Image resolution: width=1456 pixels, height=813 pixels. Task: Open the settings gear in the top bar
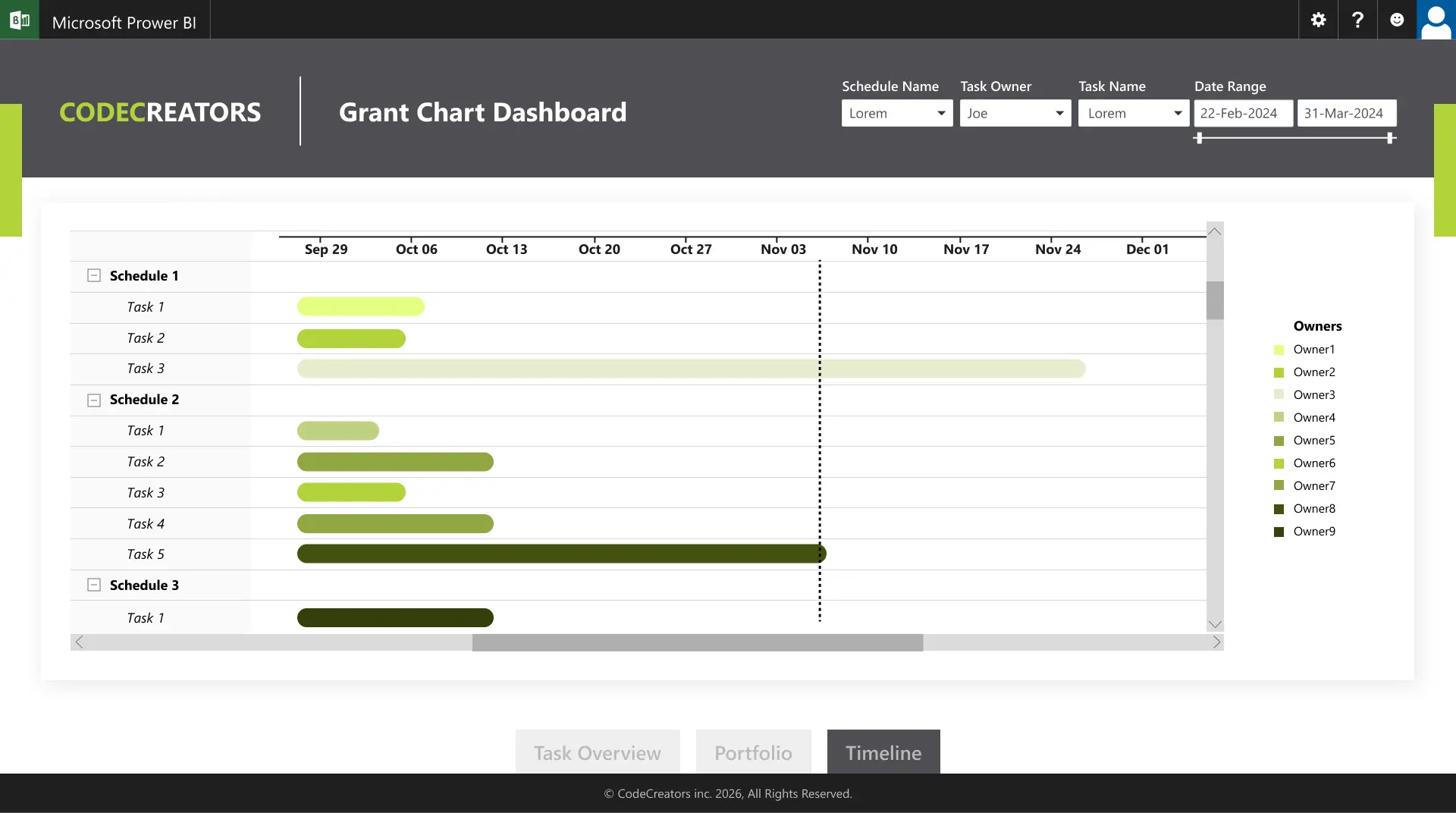coord(1317,20)
